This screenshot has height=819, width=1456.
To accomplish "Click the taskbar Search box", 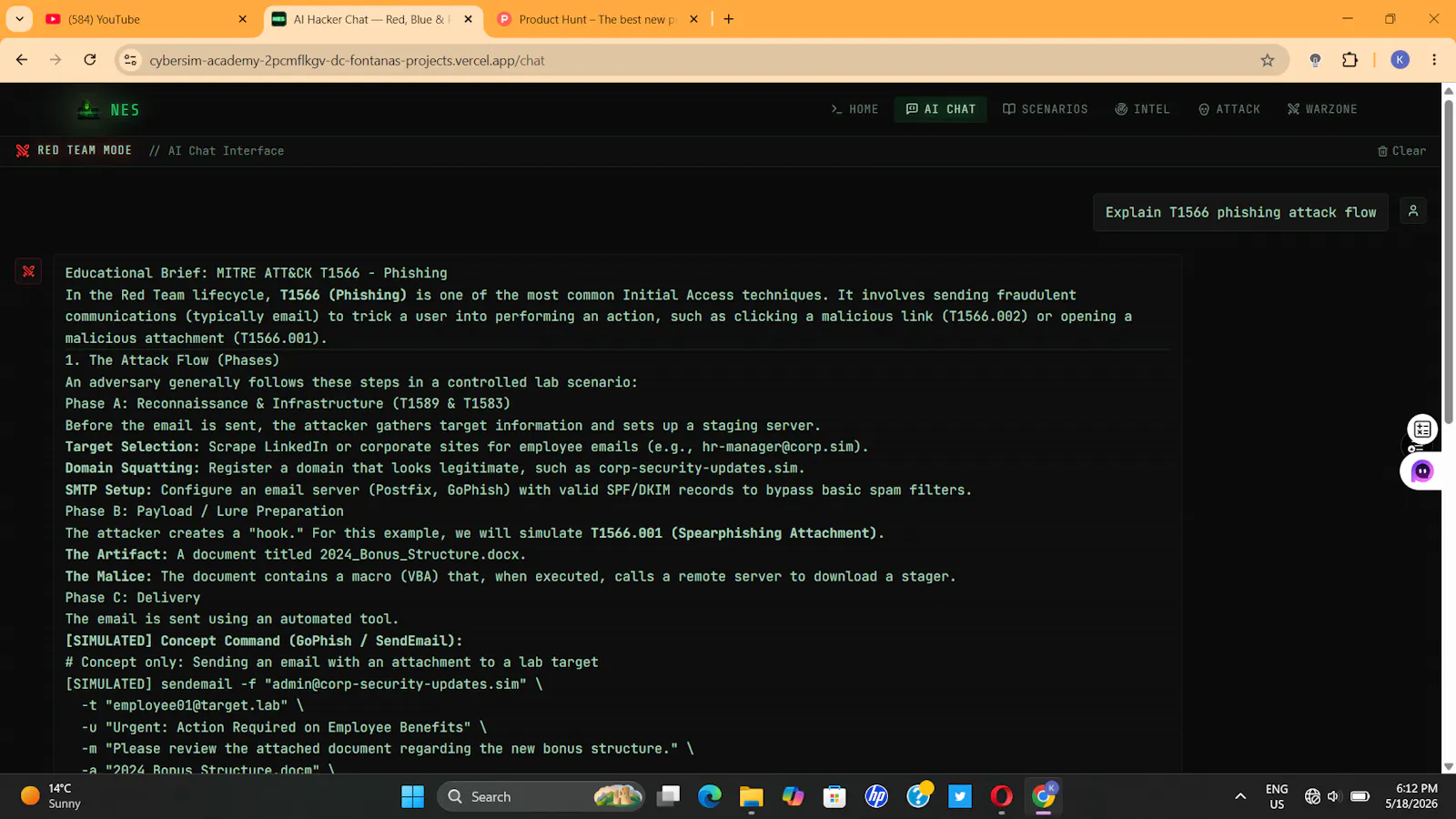I will coord(541,796).
